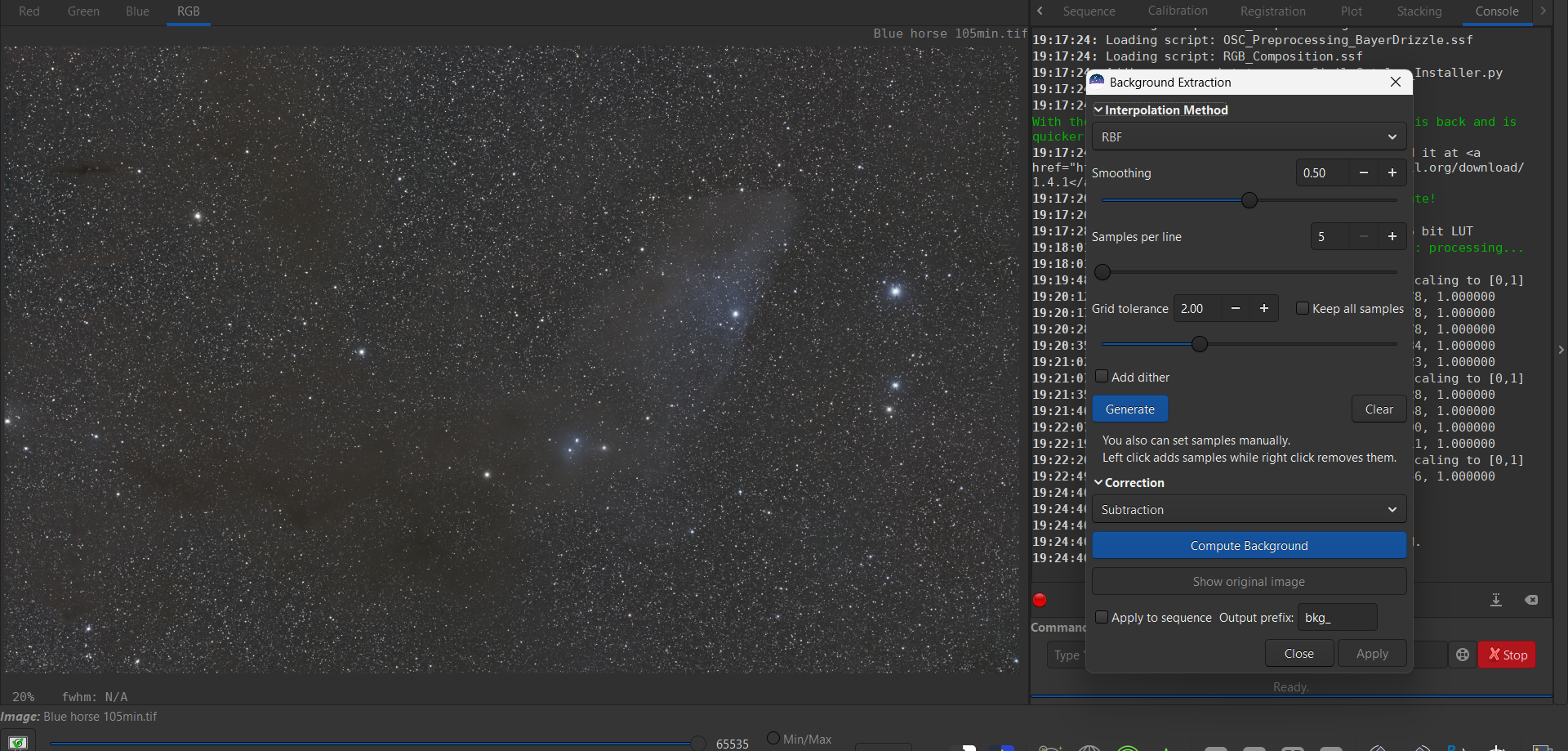Clear the console with the erase icon
The width and height of the screenshot is (1568, 751).
(1531, 600)
